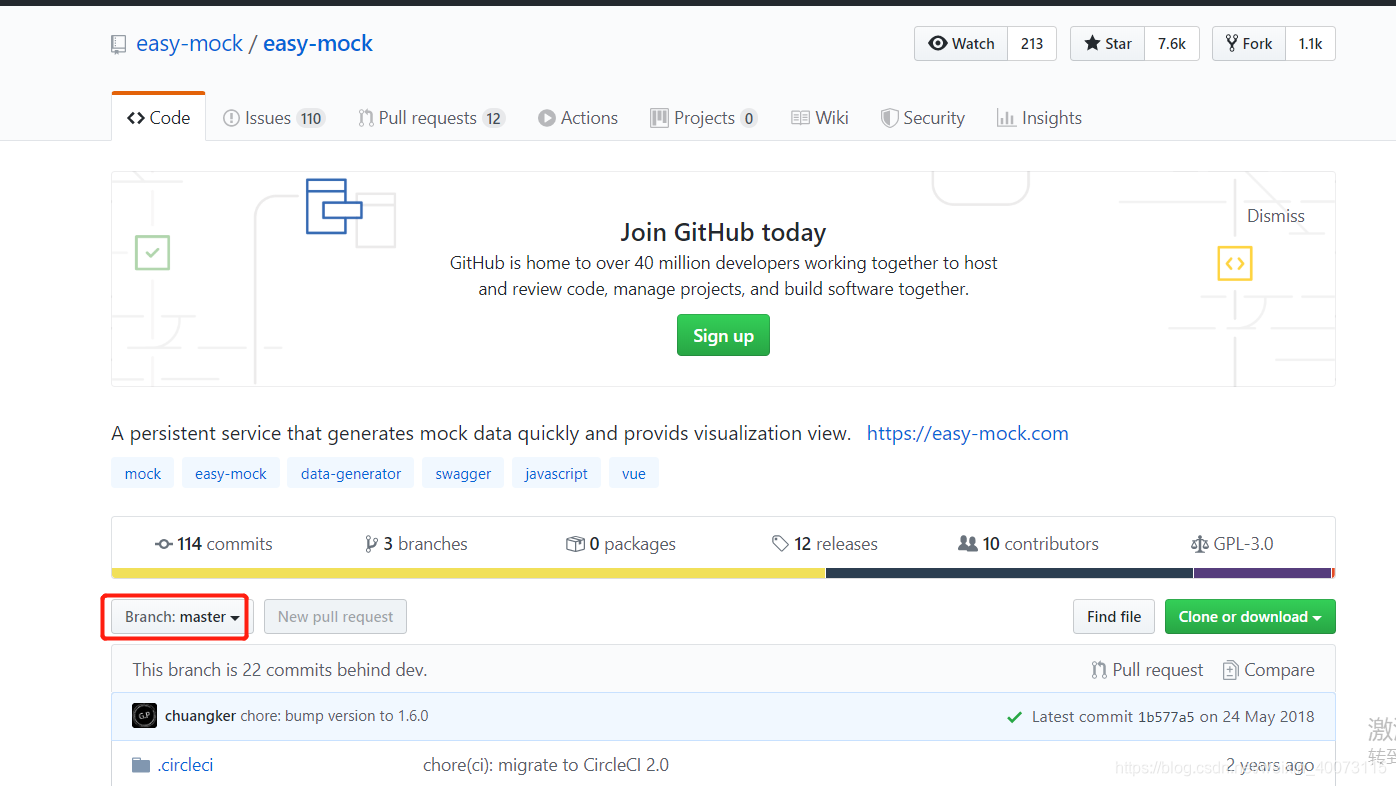Dismiss the Join GitHub banner
Viewport: 1396px width, 786px height.
click(x=1275, y=216)
